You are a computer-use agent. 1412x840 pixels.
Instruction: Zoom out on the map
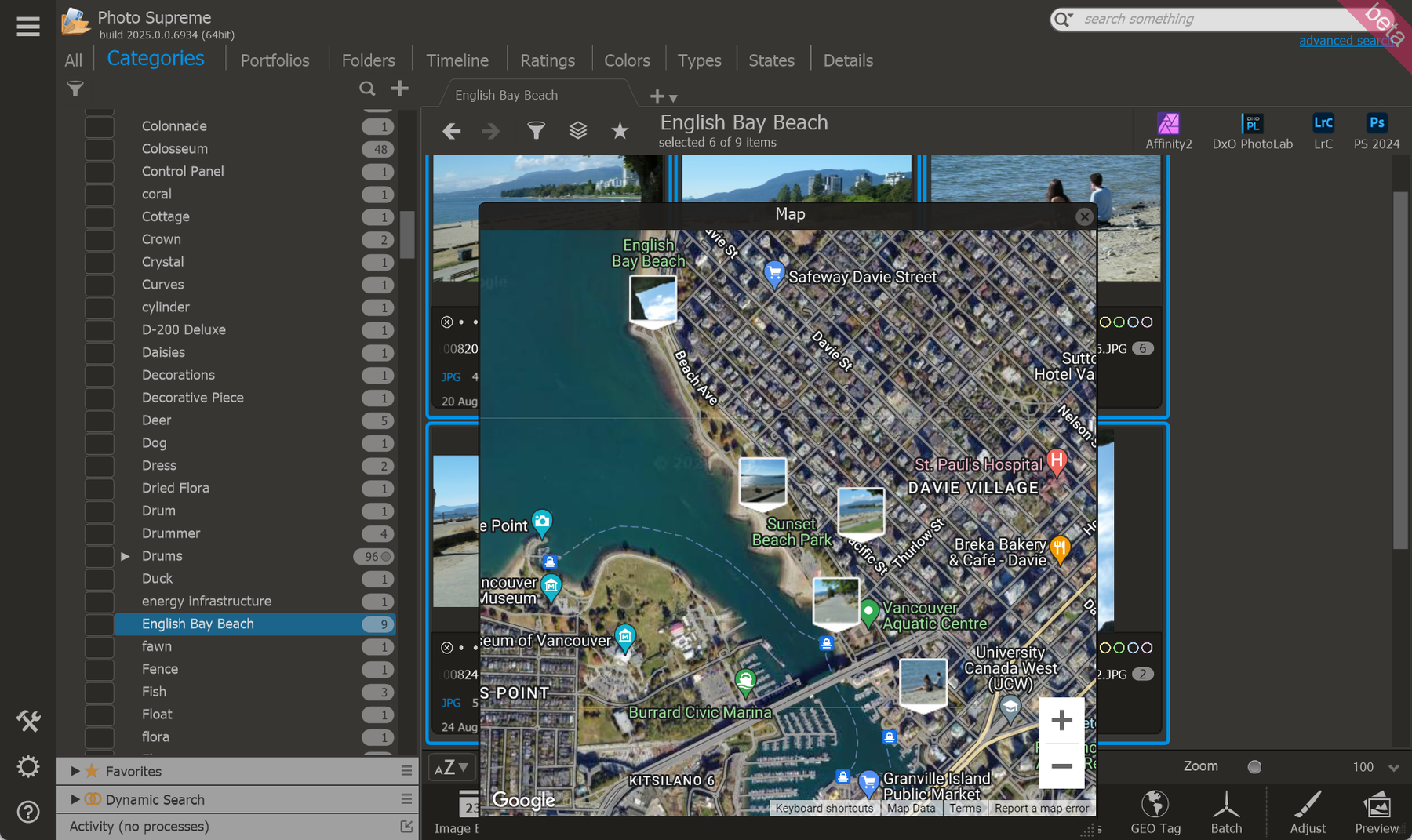(x=1061, y=765)
